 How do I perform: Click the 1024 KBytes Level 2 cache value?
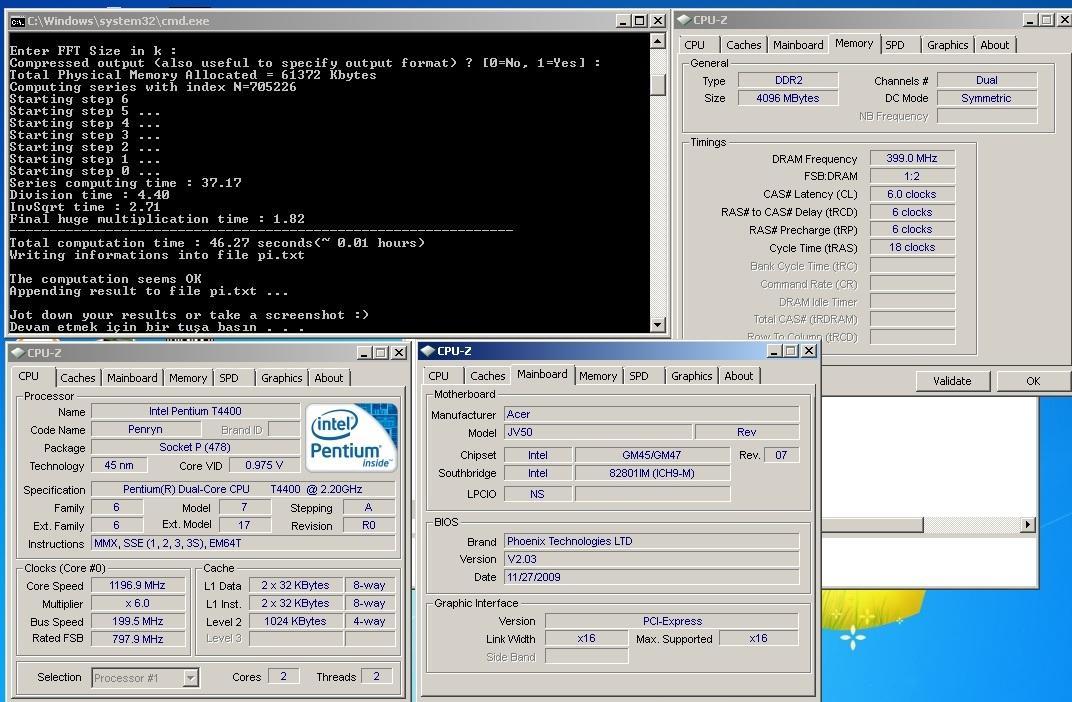(295, 621)
